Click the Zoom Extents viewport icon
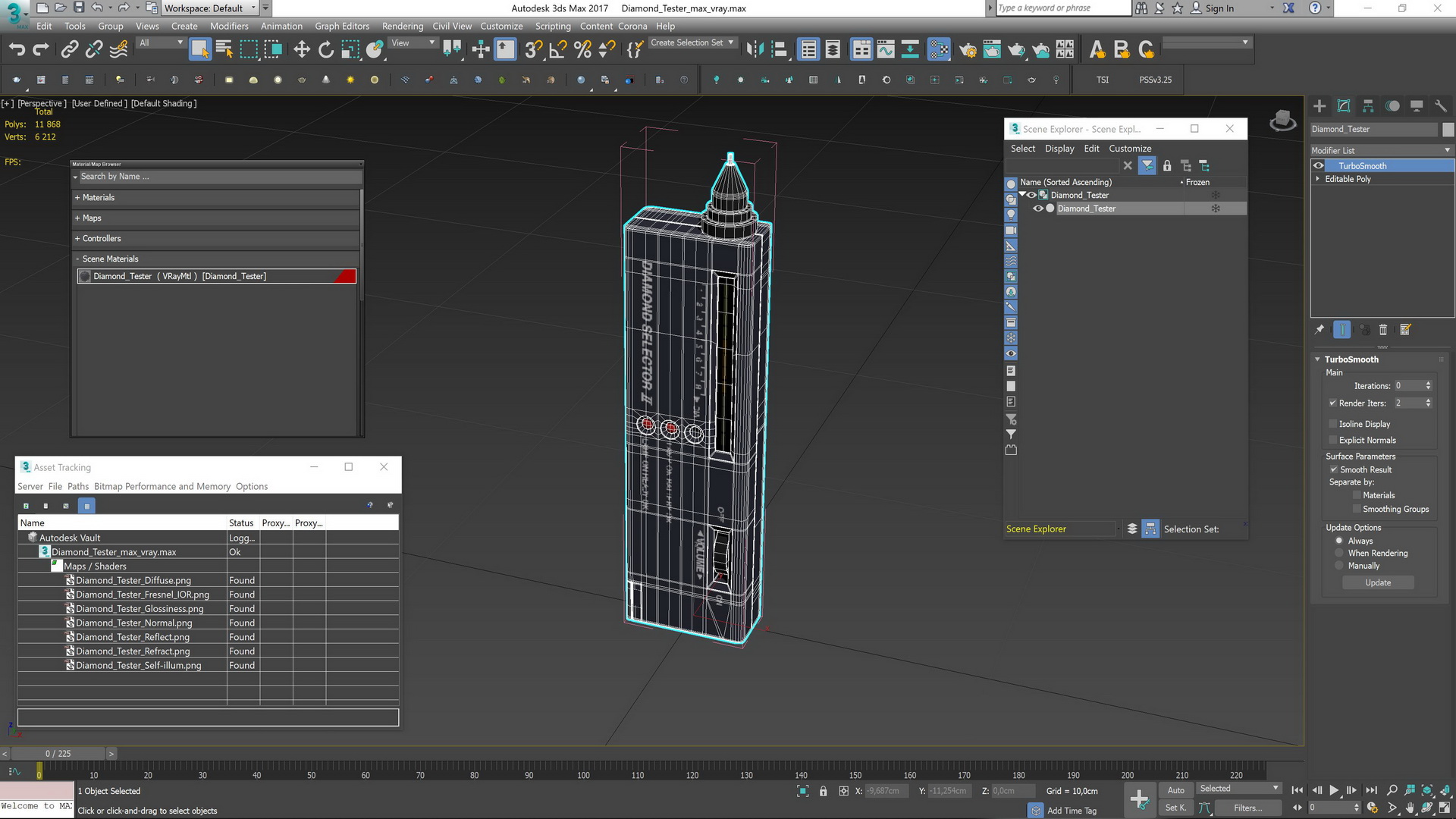The height and width of the screenshot is (819, 1456). [x=1426, y=790]
